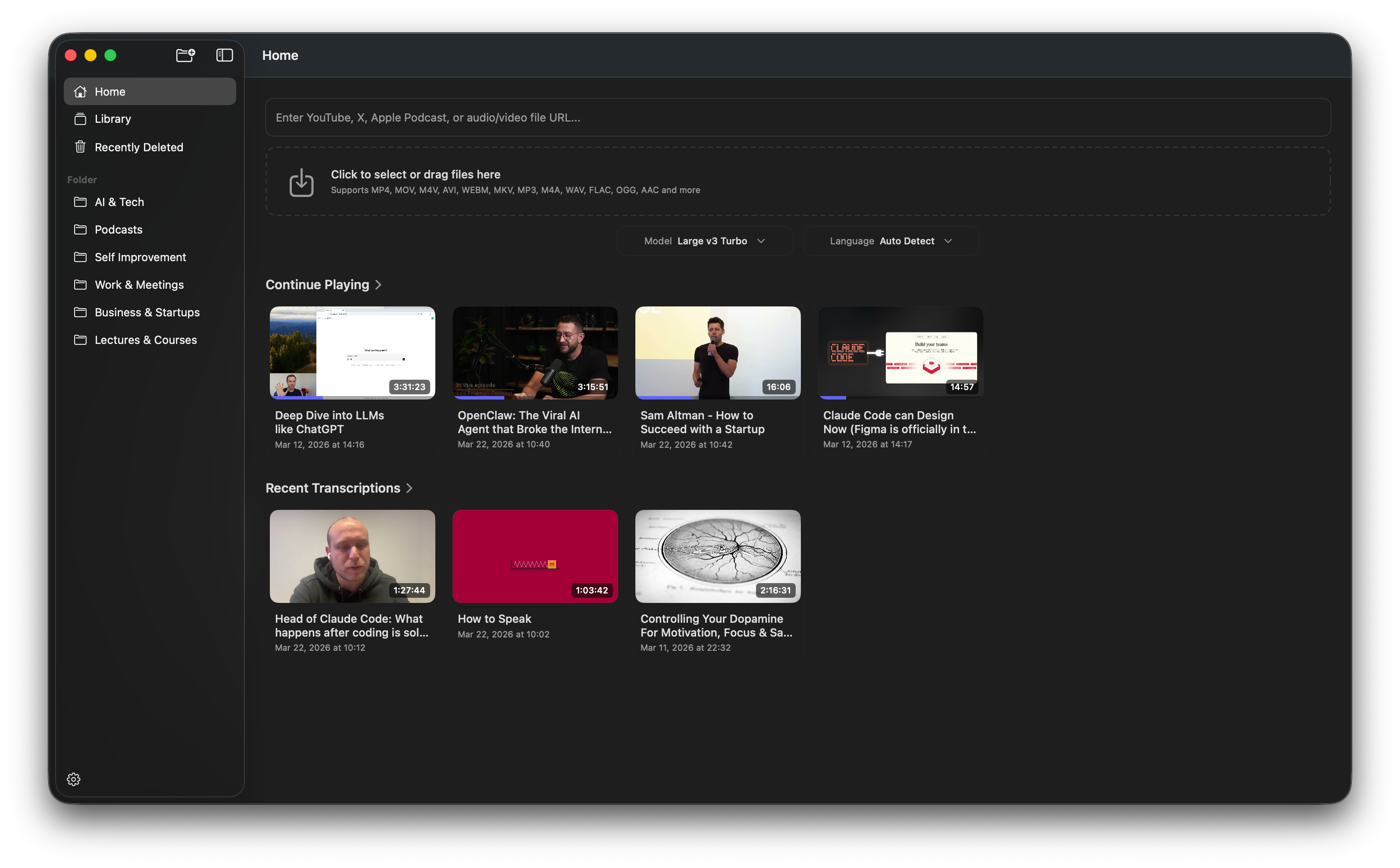Expand Recent Transcriptions section chevron
Screen dimensions: 1400x868
409,488
